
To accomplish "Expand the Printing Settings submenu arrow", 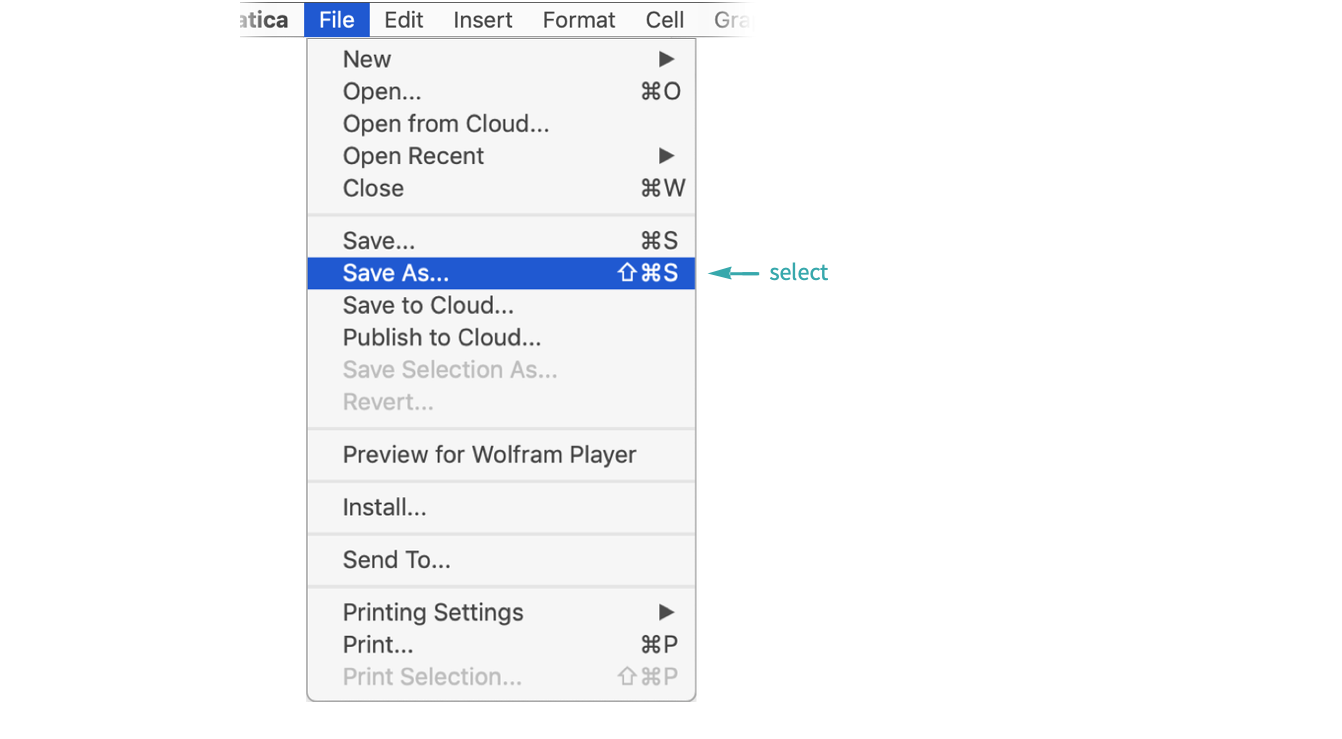I will [666, 612].
